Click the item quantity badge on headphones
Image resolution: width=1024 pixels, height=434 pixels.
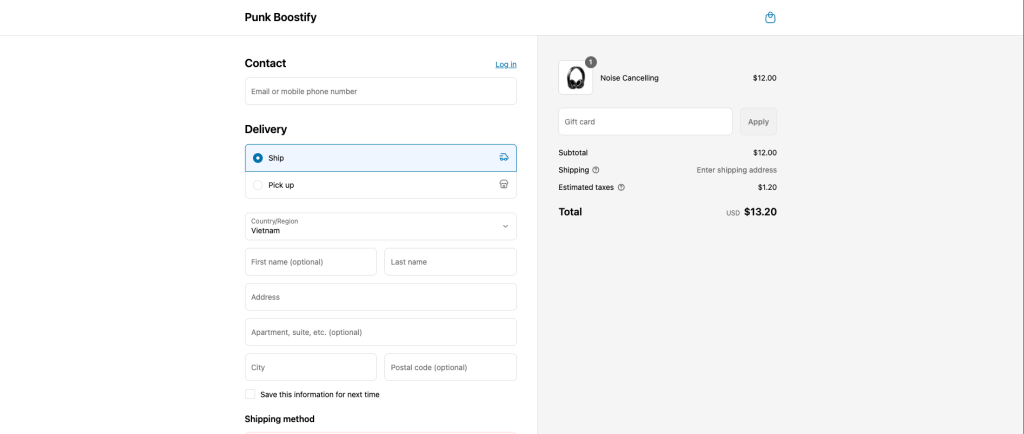click(590, 62)
